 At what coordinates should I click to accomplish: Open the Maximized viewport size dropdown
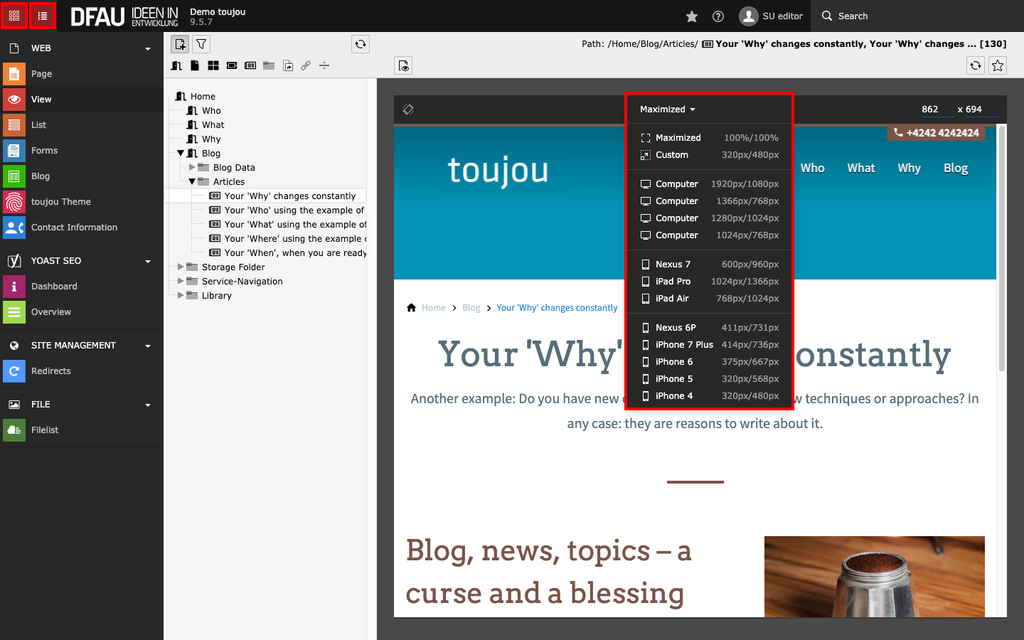tap(667, 109)
